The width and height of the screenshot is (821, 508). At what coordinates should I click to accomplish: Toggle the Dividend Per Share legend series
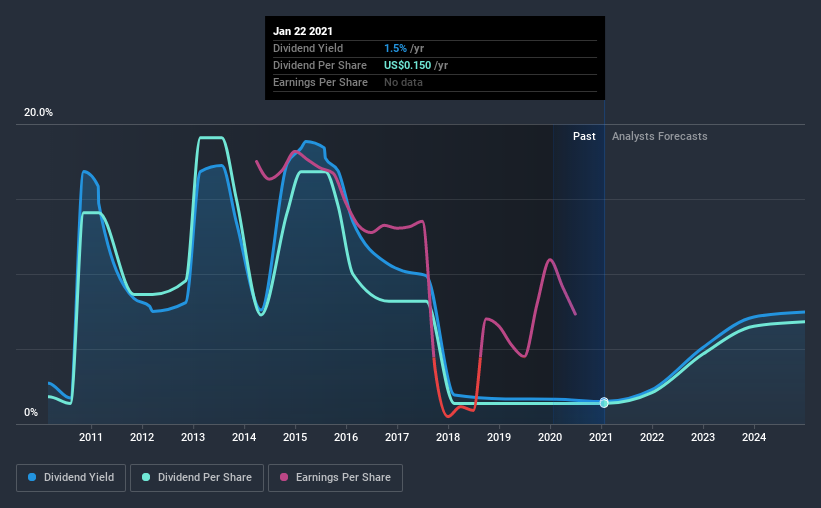tap(197, 478)
